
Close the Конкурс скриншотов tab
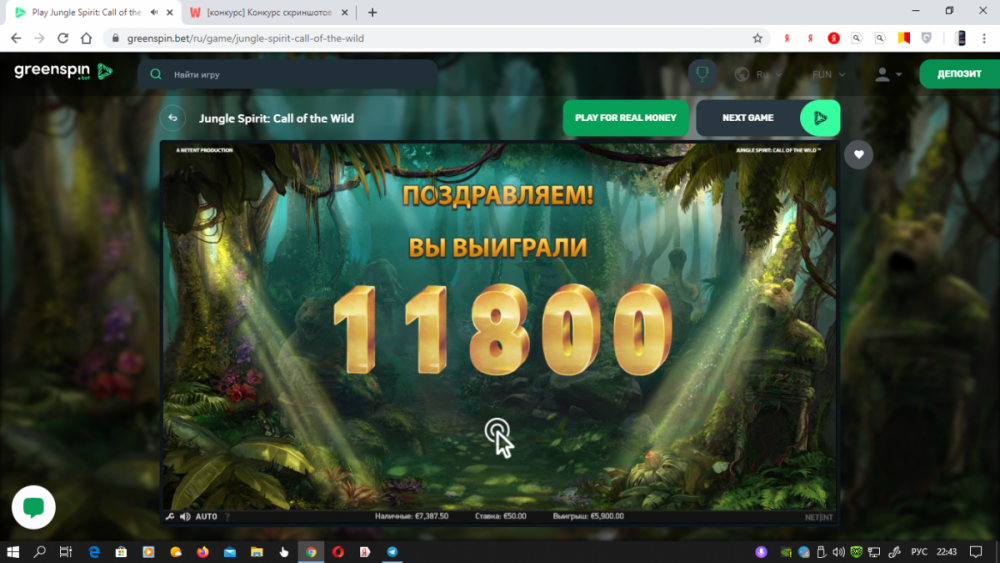(x=344, y=12)
